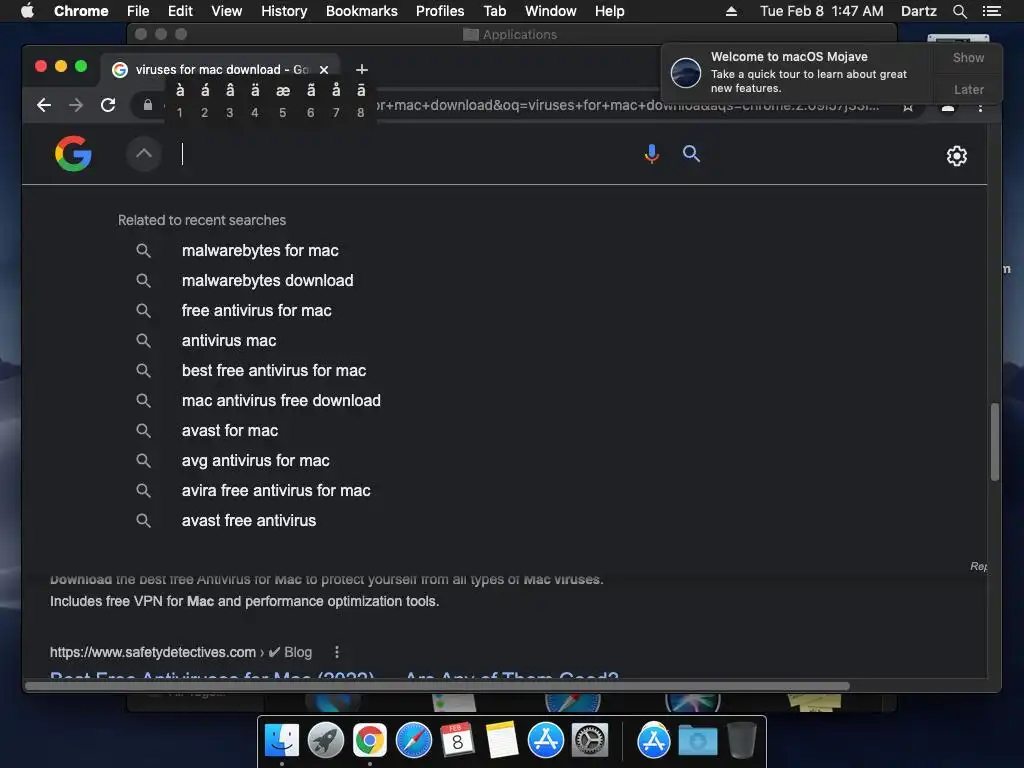Choose suggestion malwarebytes for mac
The image size is (1024, 768).
pyautogui.click(x=260, y=251)
